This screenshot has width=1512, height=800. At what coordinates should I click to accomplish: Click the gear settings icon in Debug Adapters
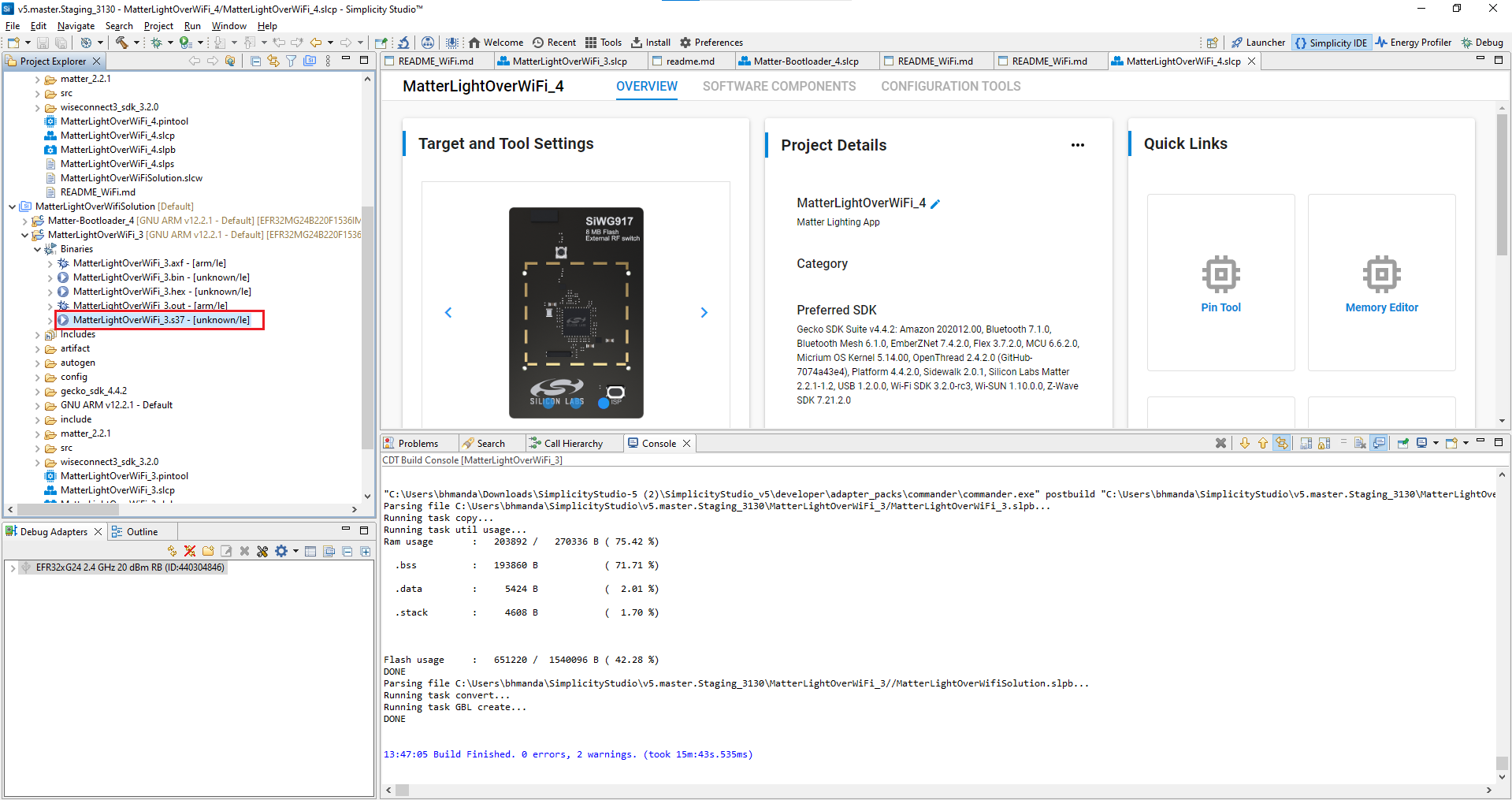280,552
